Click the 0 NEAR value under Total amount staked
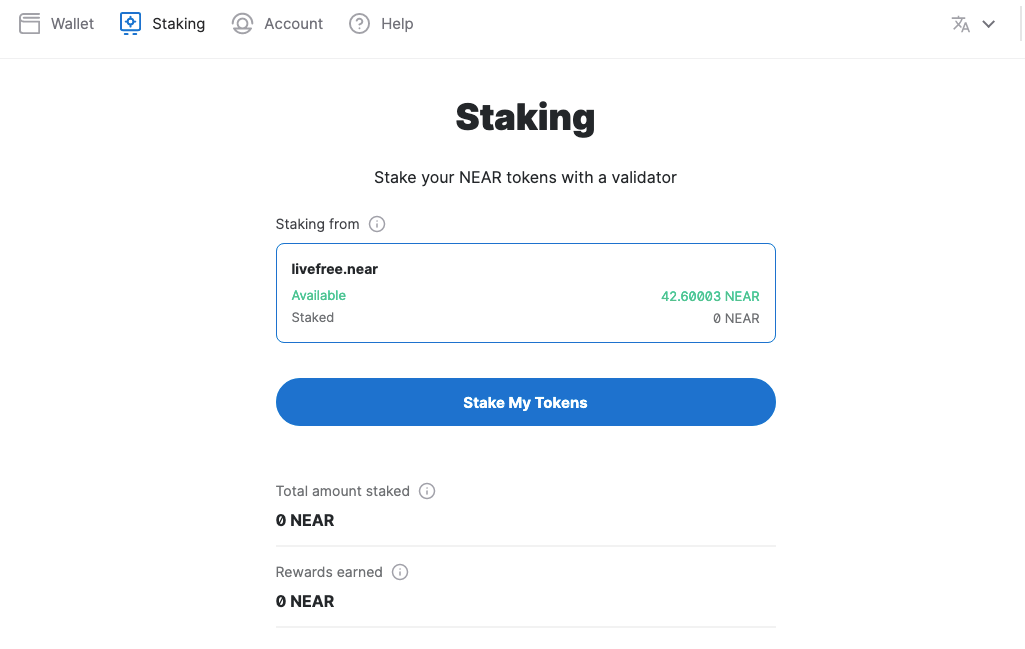 pyautogui.click(x=305, y=520)
